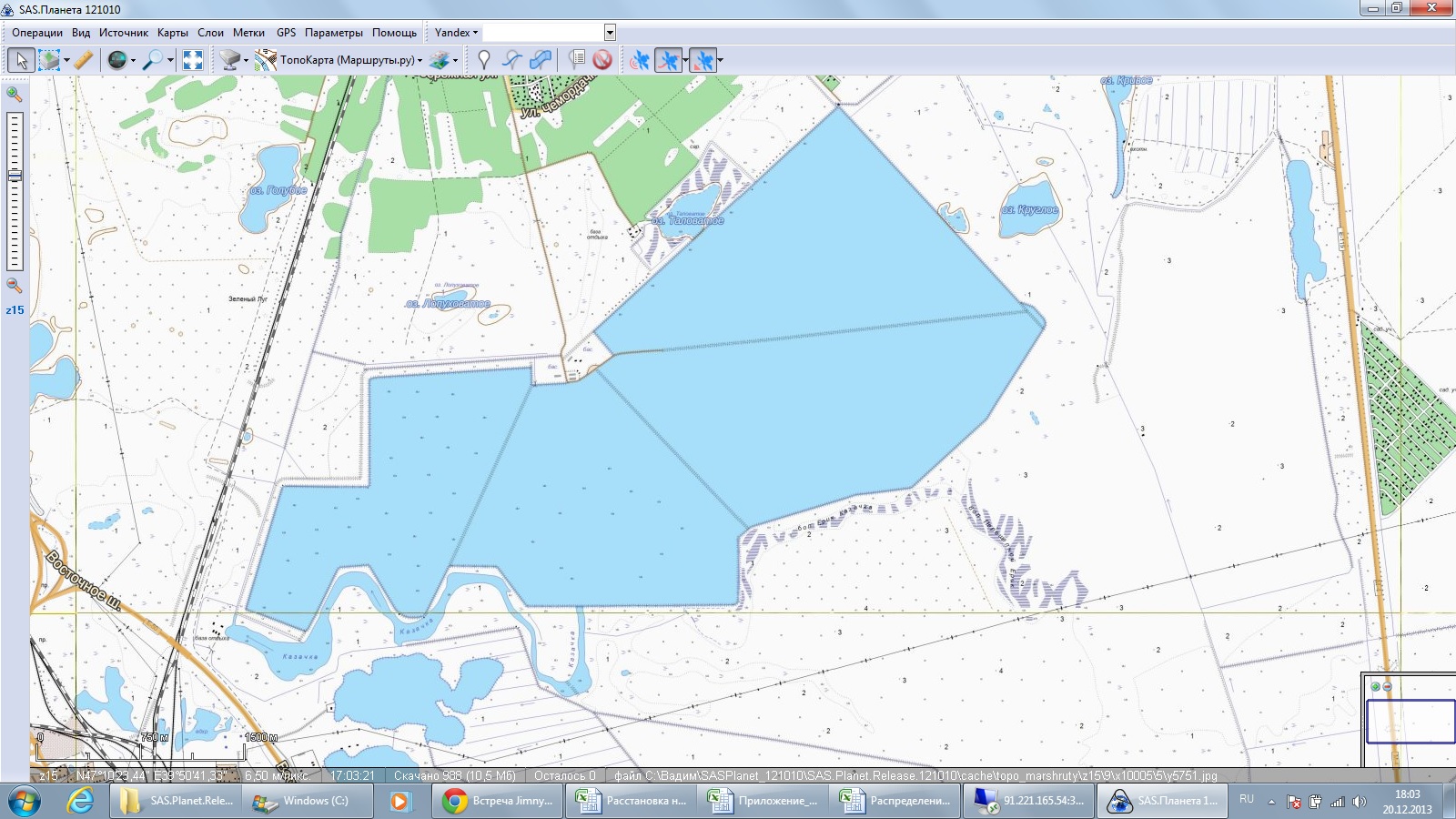Click the magnifier search tool
This screenshot has height=819, width=1456.
pyautogui.click(x=154, y=60)
